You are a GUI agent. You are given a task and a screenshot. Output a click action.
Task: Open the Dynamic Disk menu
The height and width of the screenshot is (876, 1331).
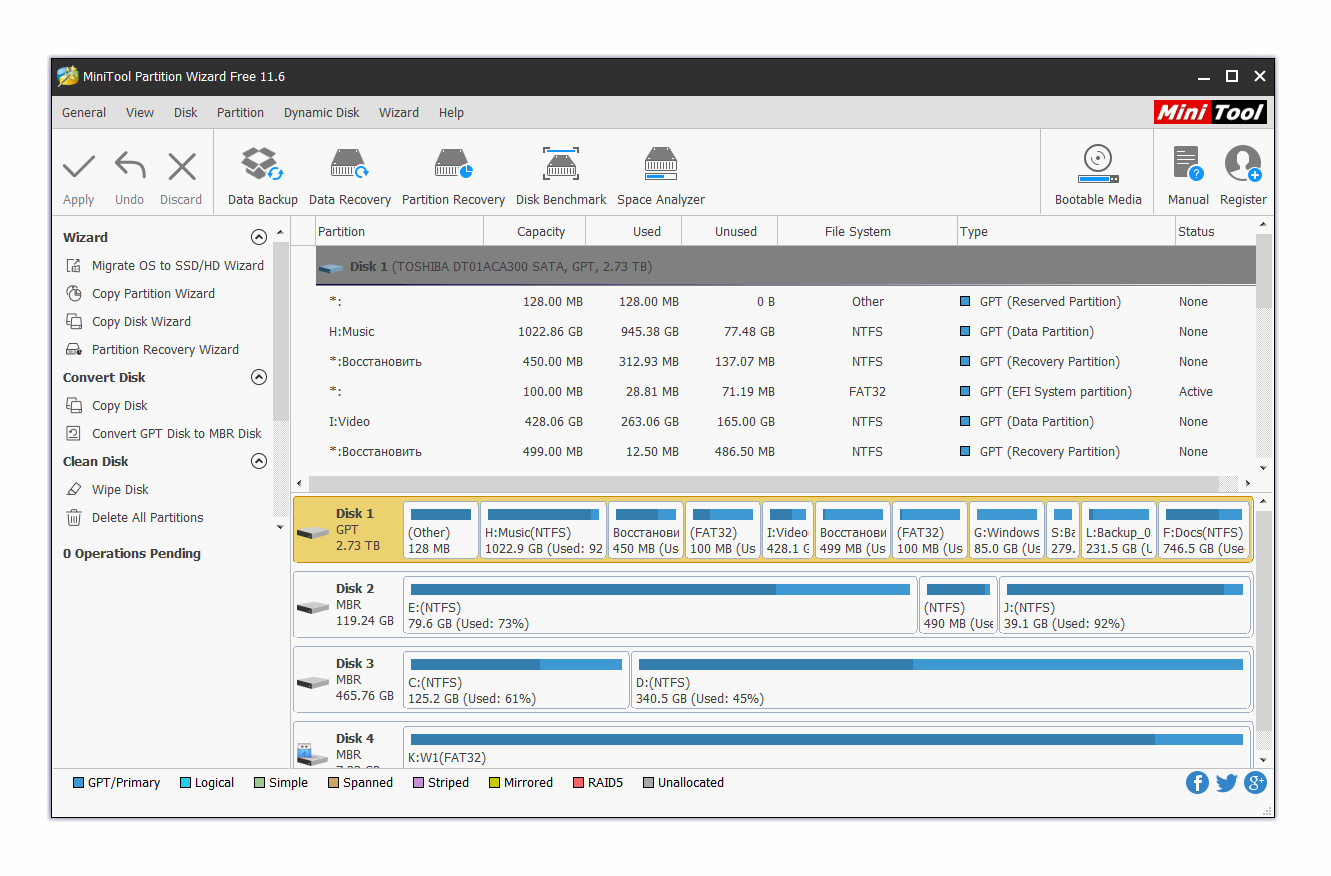321,113
